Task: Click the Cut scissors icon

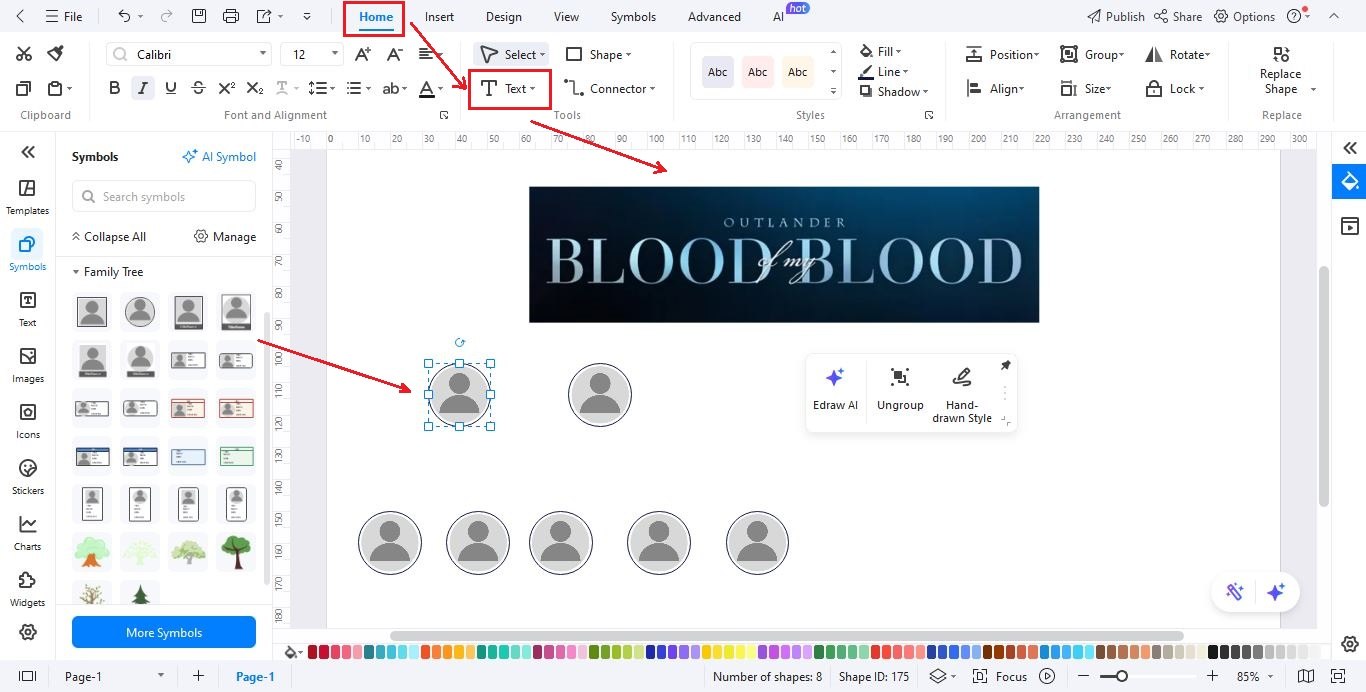Action: (x=24, y=54)
